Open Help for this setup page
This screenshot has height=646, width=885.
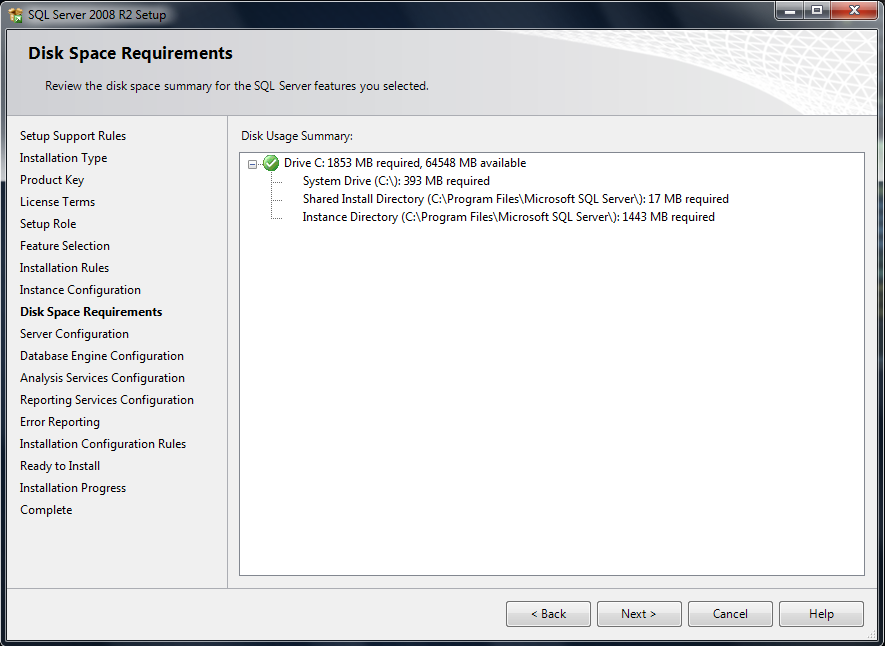tap(821, 614)
